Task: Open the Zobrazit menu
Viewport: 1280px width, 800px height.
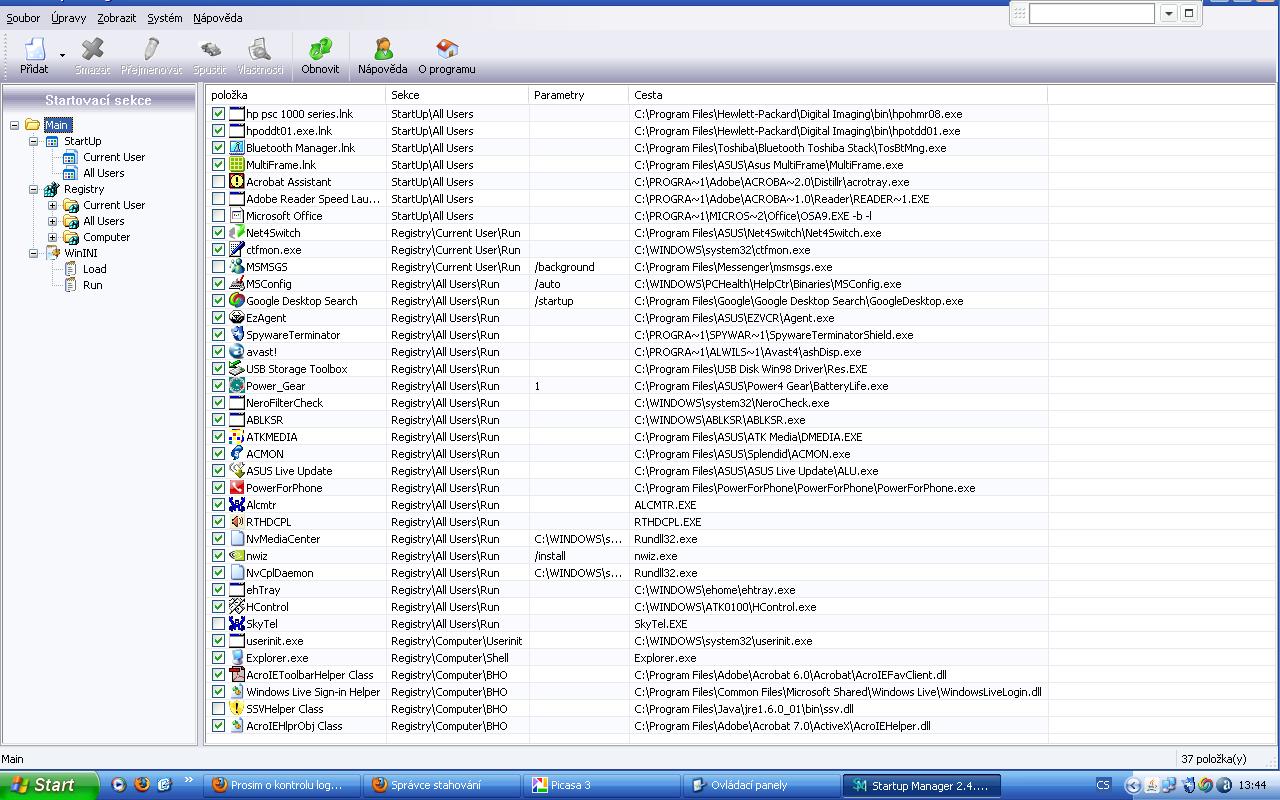Action: click(117, 18)
